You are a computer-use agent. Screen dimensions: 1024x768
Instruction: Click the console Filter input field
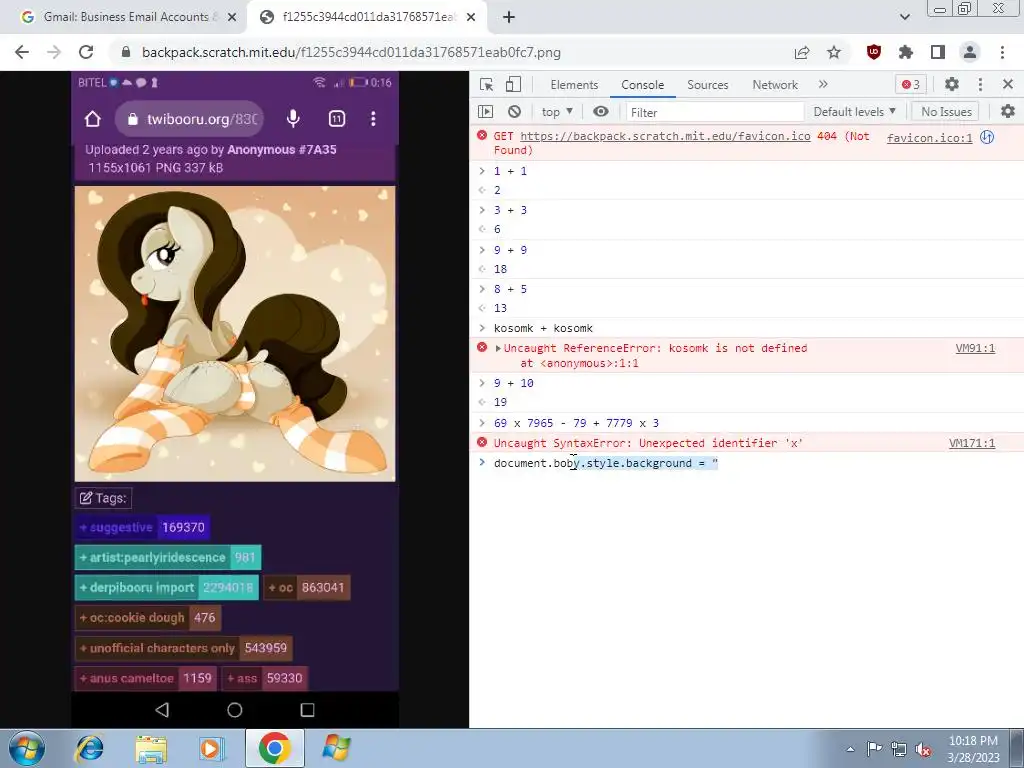tap(714, 112)
